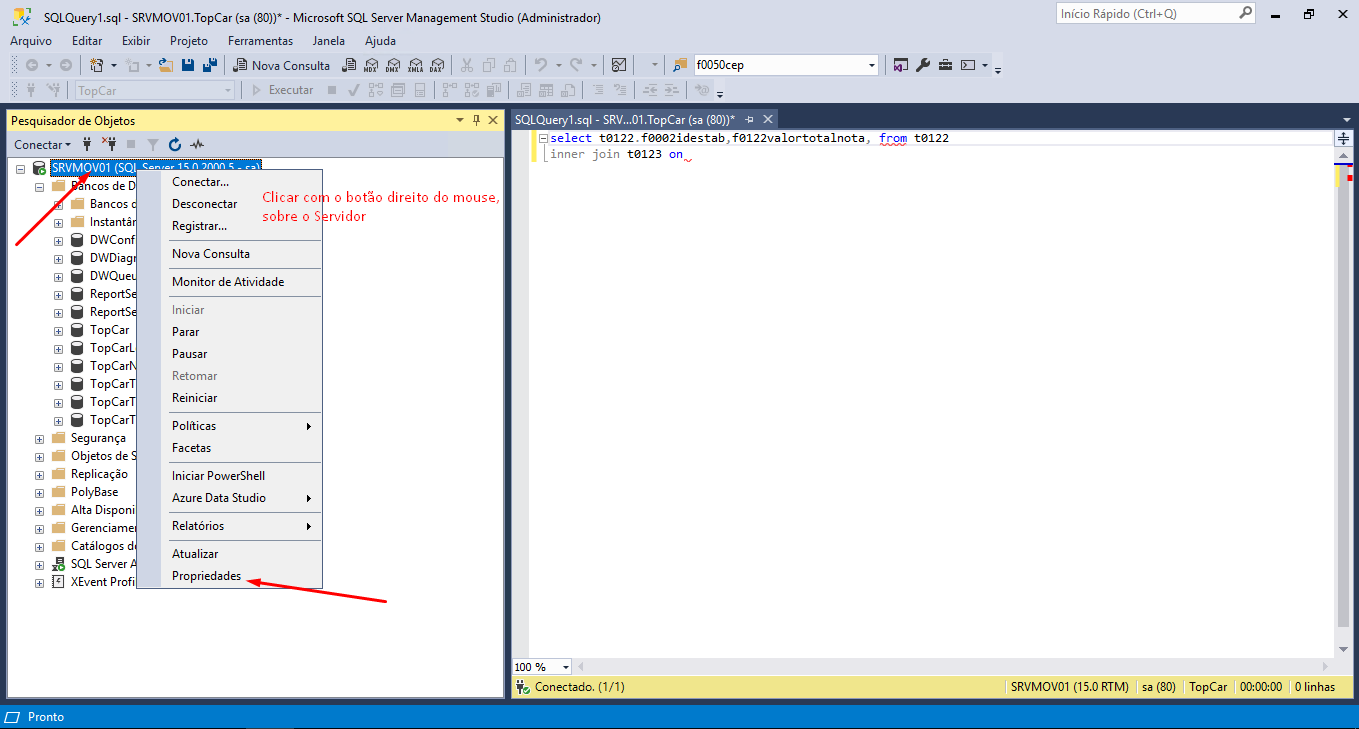Click '0 linhas' in the status bar
Screen dimensions: 1359x729
click(x=1315, y=687)
